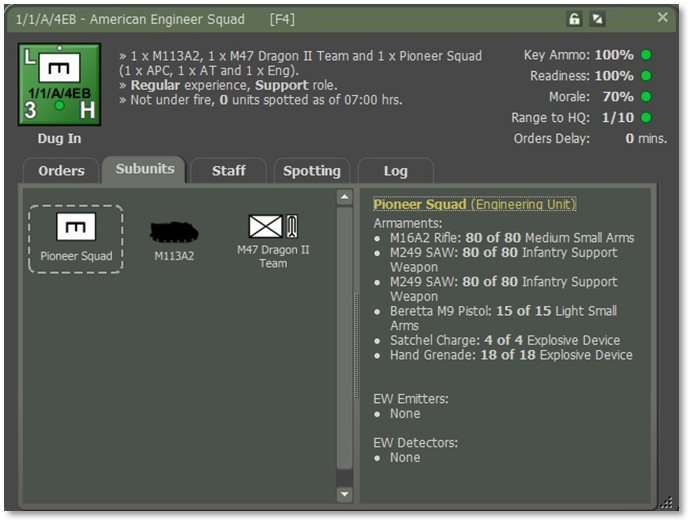691x523 pixels.
Task: Click the Range to HQ green indicator
Action: 646,118
